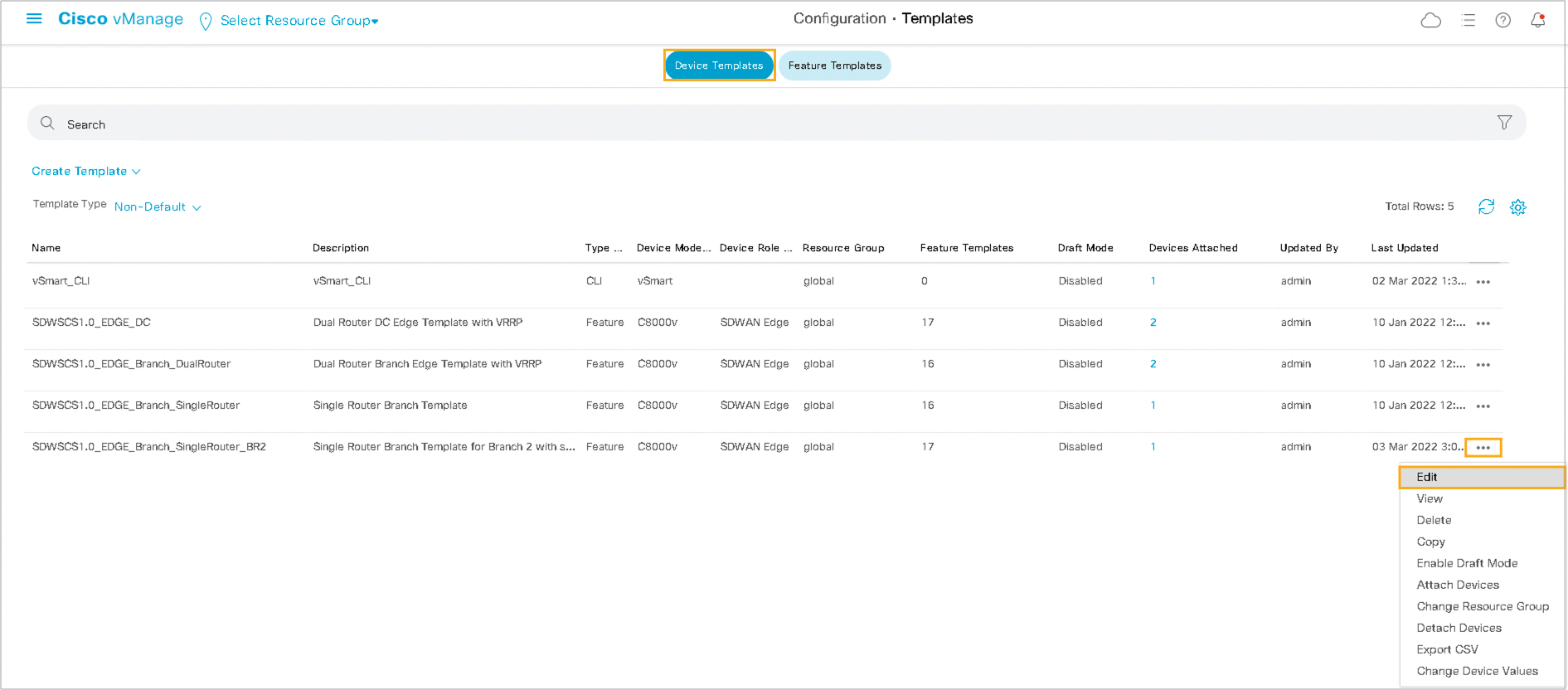Select SDWSCS1.0_EDGE_Branch_SingleRouter template name
The width and height of the screenshot is (1568, 690).
click(136, 406)
